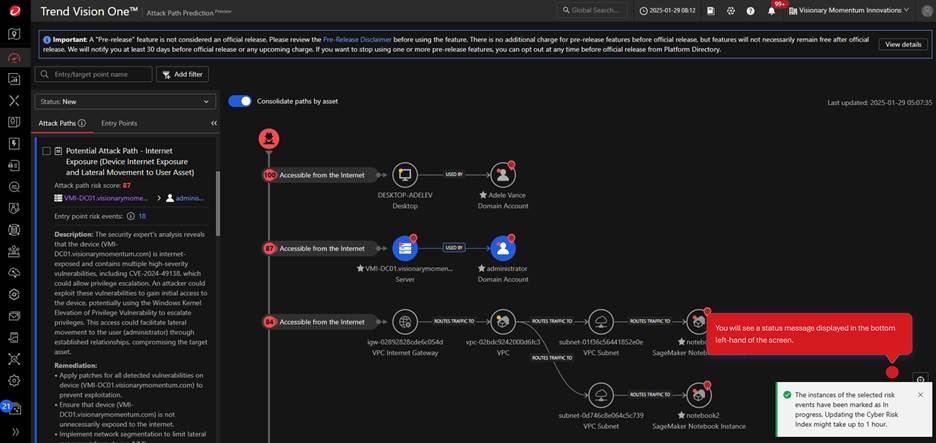
Task: Click the Last updated timestamp text
Action: (x=879, y=103)
